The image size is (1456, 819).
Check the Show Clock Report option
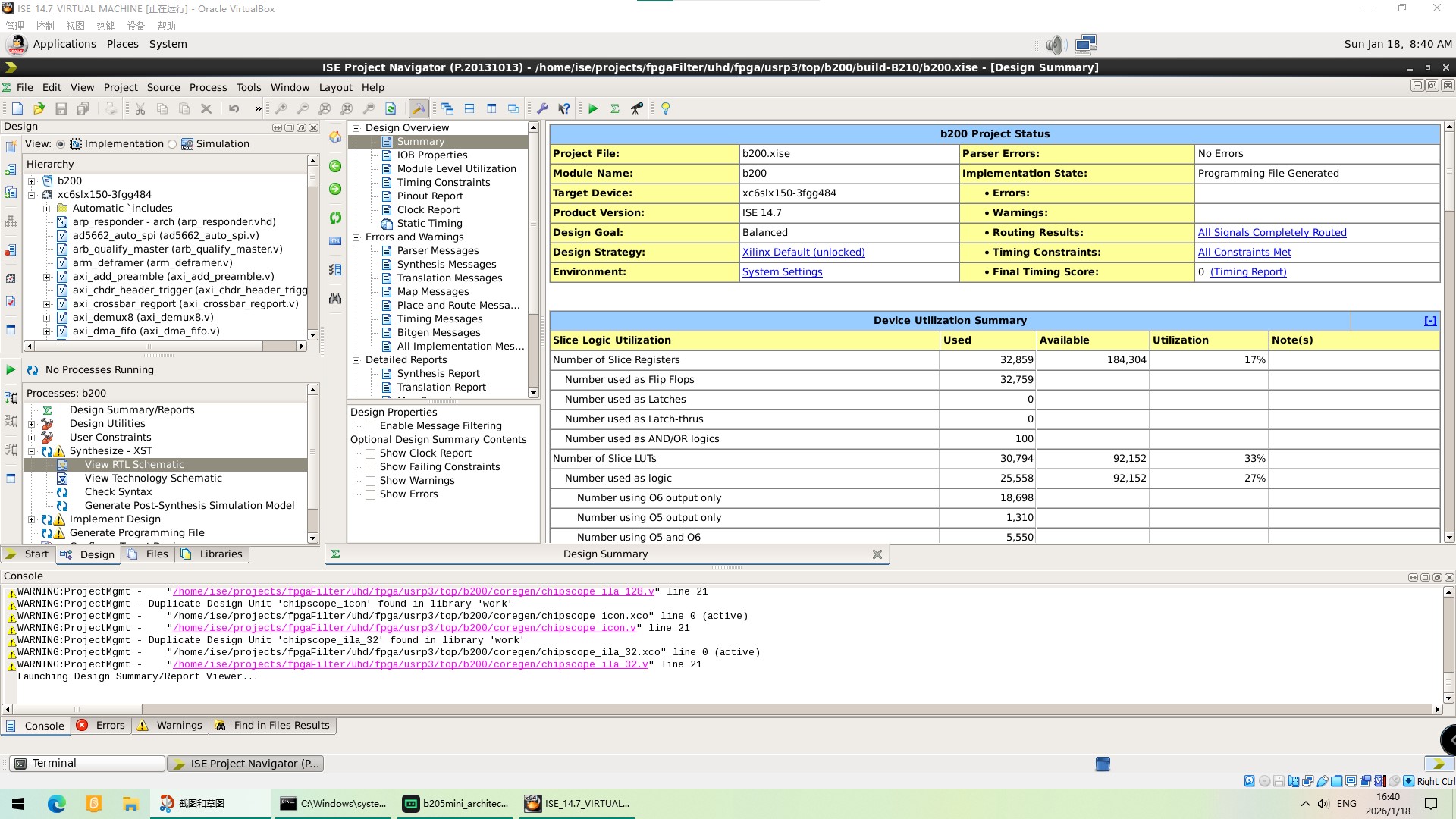click(x=371, y=453)
